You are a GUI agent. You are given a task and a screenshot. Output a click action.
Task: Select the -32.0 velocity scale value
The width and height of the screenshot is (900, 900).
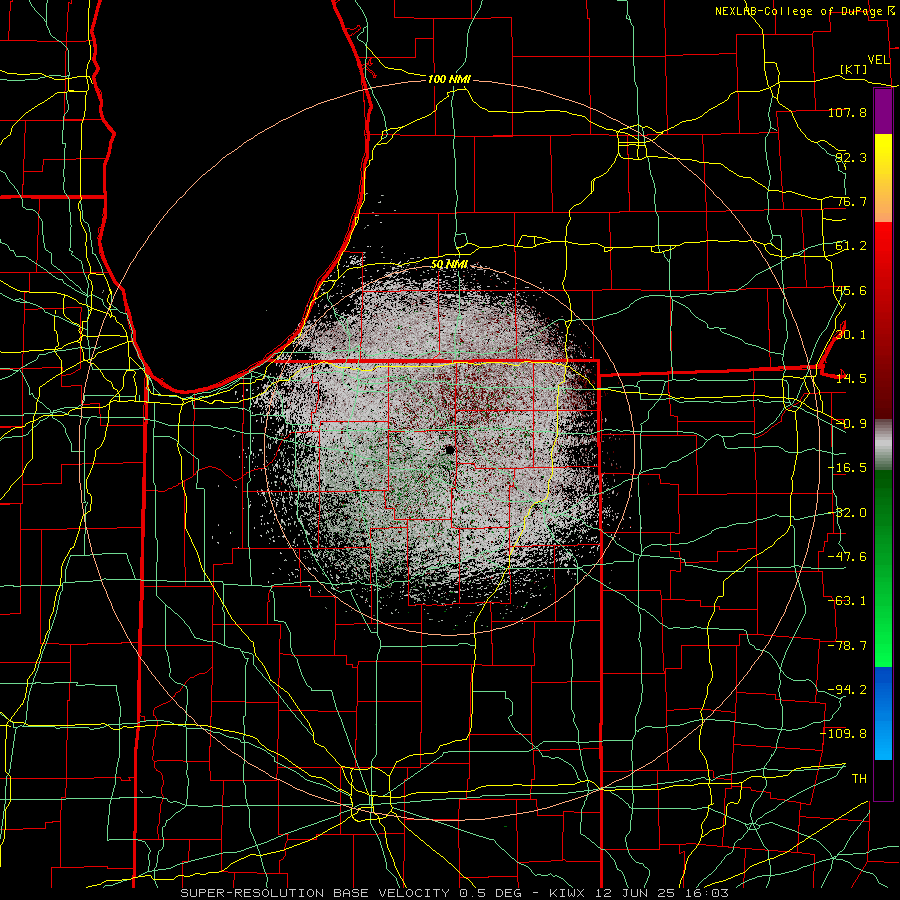[847, 513]
